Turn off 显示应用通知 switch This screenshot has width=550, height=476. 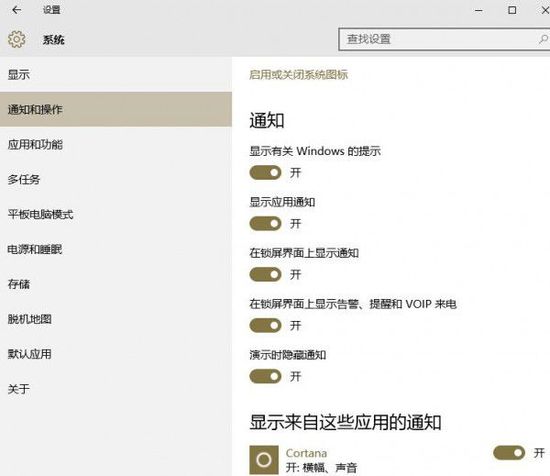265,223
